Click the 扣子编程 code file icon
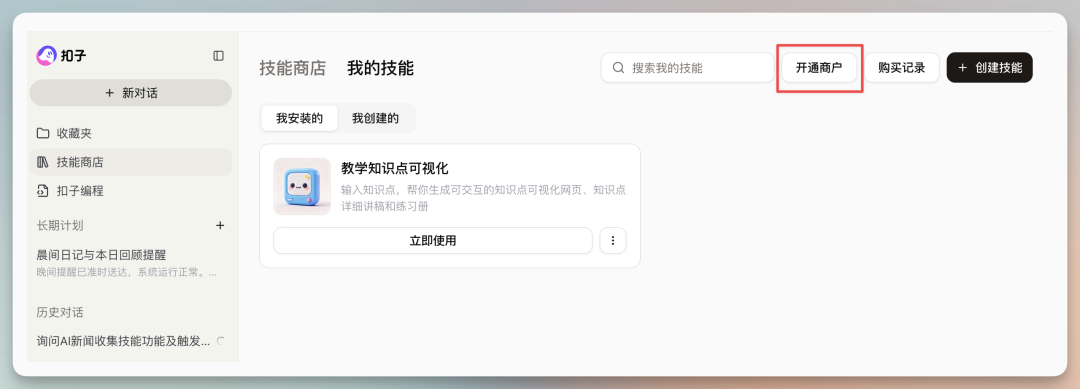The height and width of the screenshot is (389, 1080). point(43,191)
